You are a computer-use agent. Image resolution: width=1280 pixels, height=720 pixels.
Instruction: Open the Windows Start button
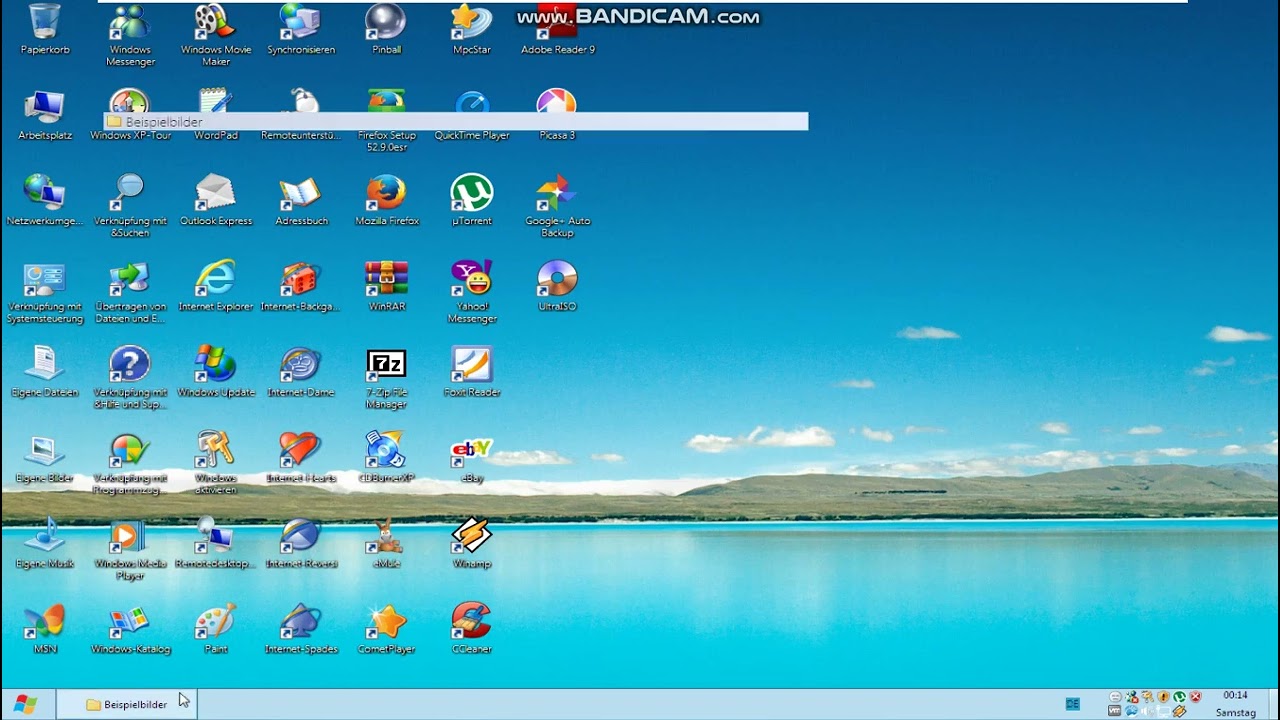click(26, 704)
